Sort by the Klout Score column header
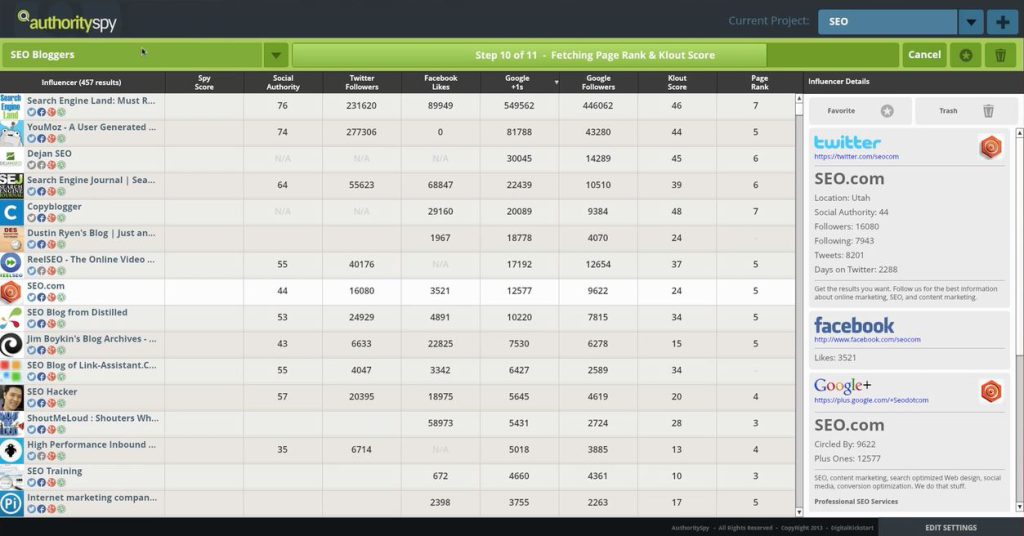 click(x=677, y=82)
